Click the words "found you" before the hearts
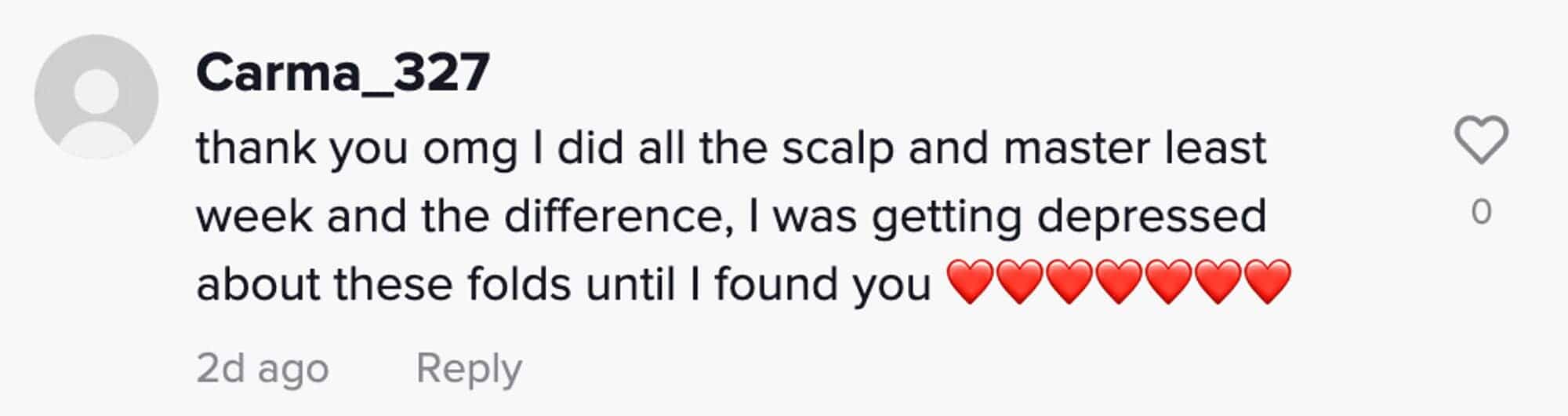This screenshot has width=1568, height=416. pyautogui.click(x=822, y=284)
